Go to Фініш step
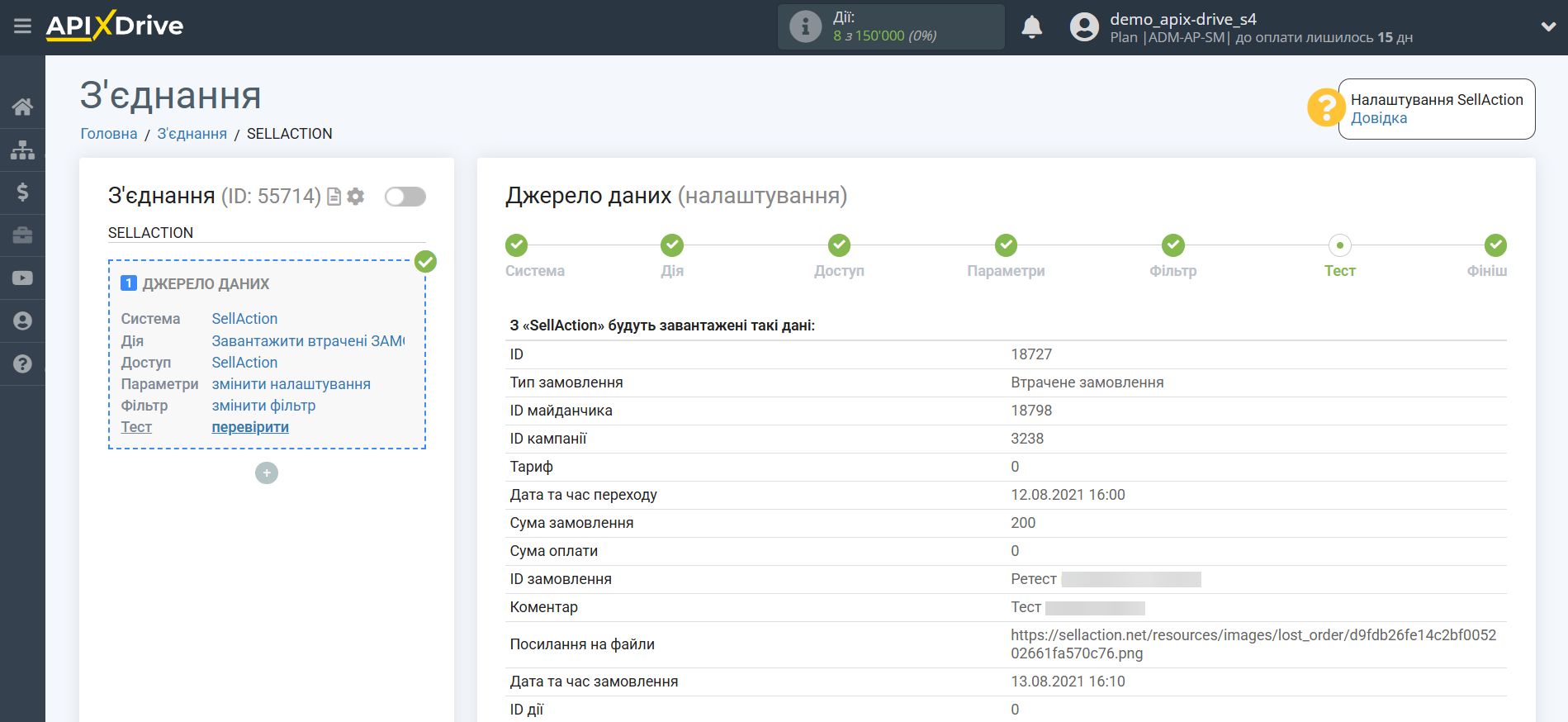The image size is (1568, 722). [1495, 245]
